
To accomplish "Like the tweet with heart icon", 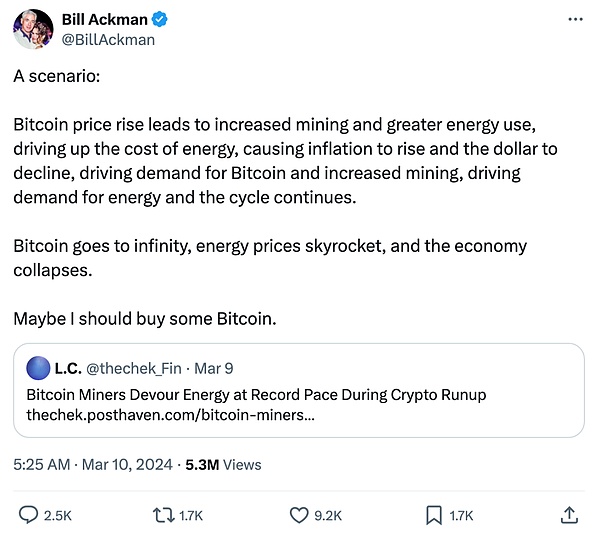I will pos(298,515).
